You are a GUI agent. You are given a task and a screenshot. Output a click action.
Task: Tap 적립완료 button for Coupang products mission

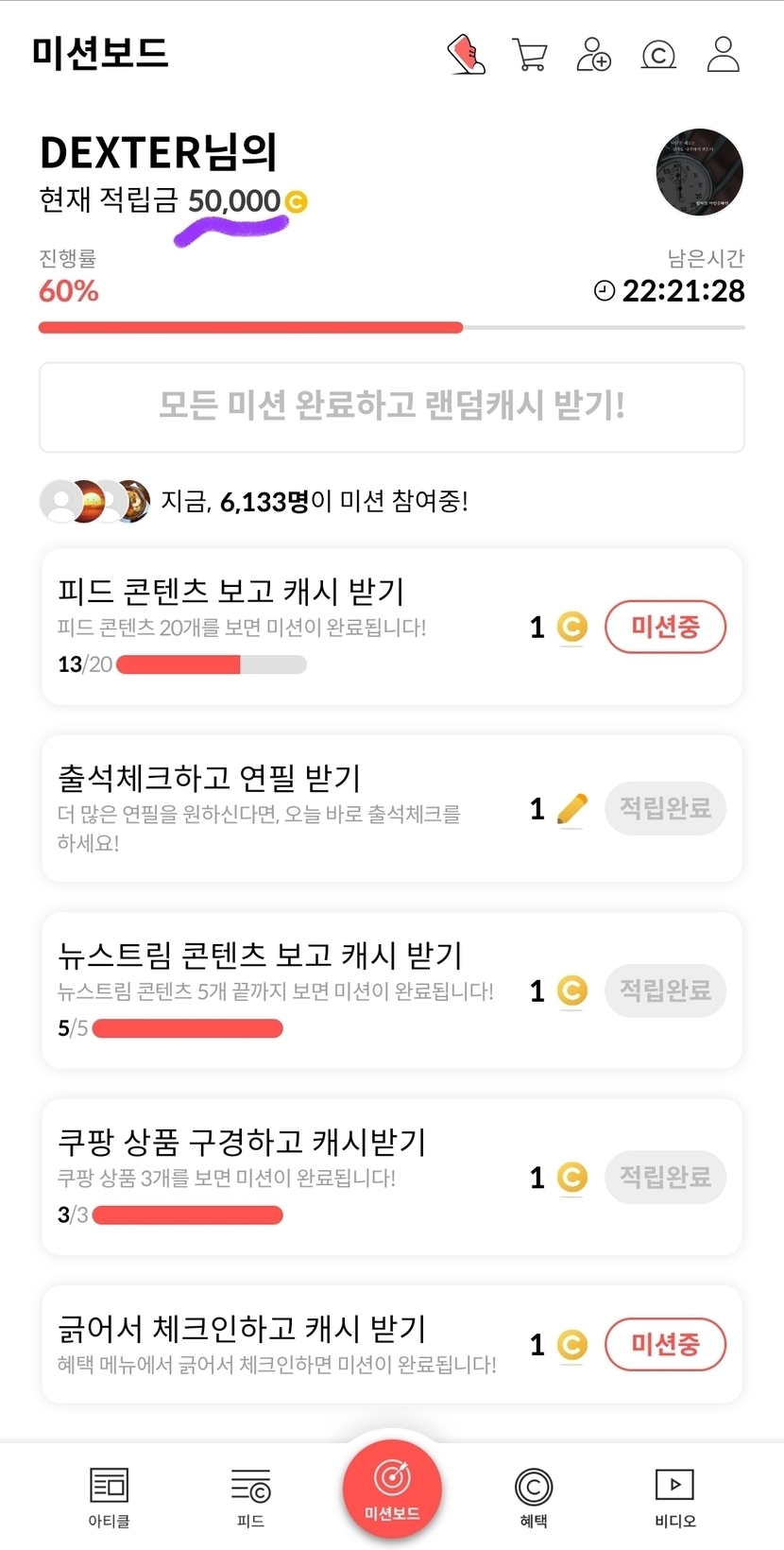tap(665, 1177)
